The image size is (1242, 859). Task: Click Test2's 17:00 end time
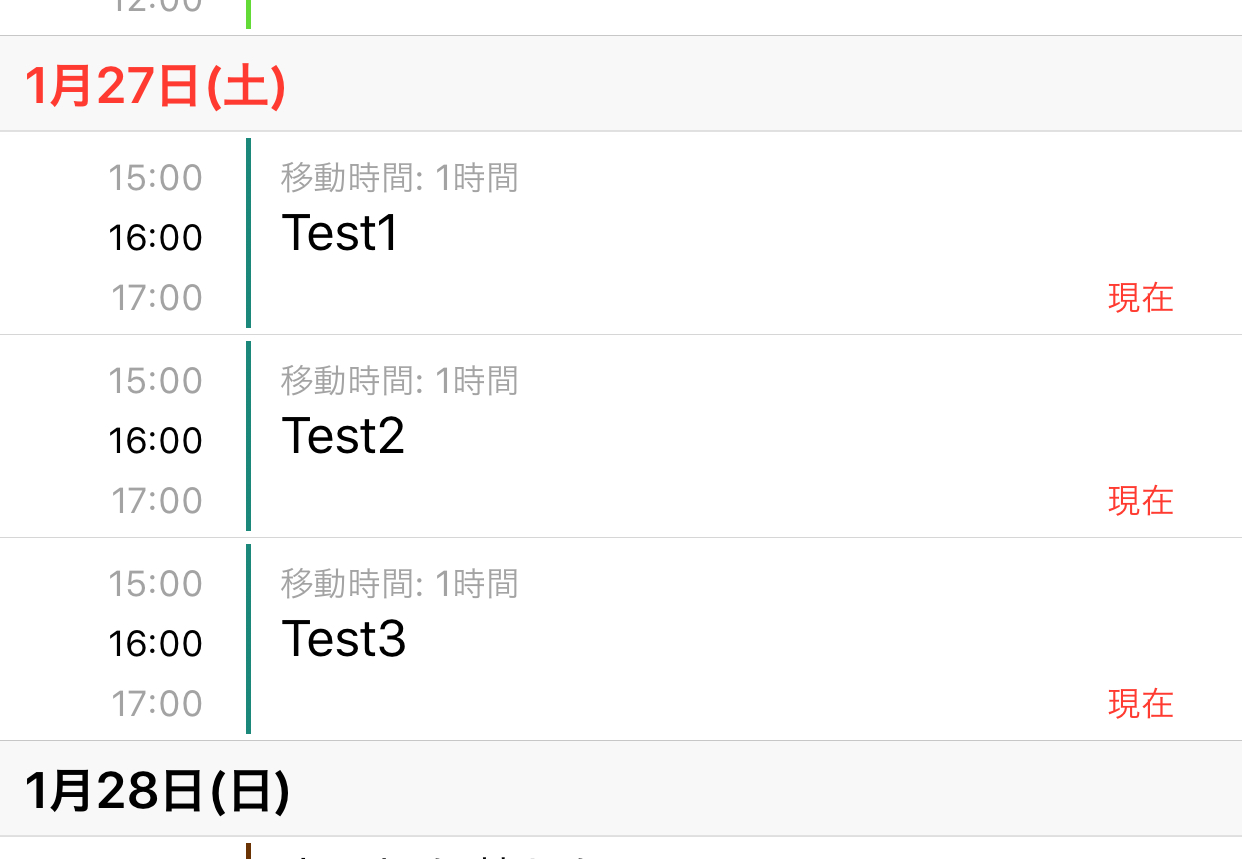[x=156, y=501]
